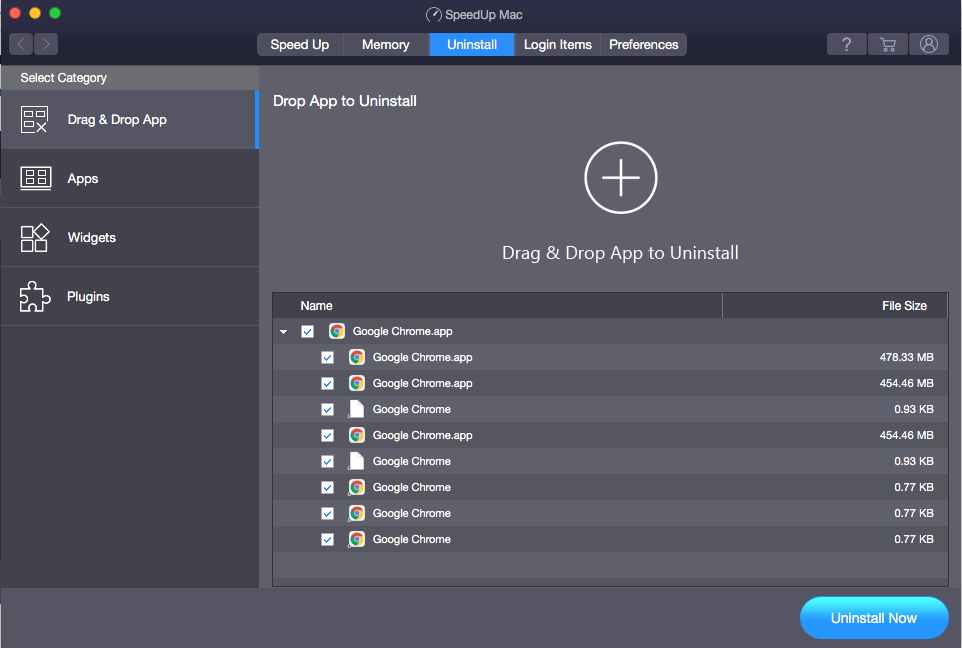Click Chrome icon in 478.33 MB row
Viewport: 962px width, 648px height.
[x=357, y=357]
